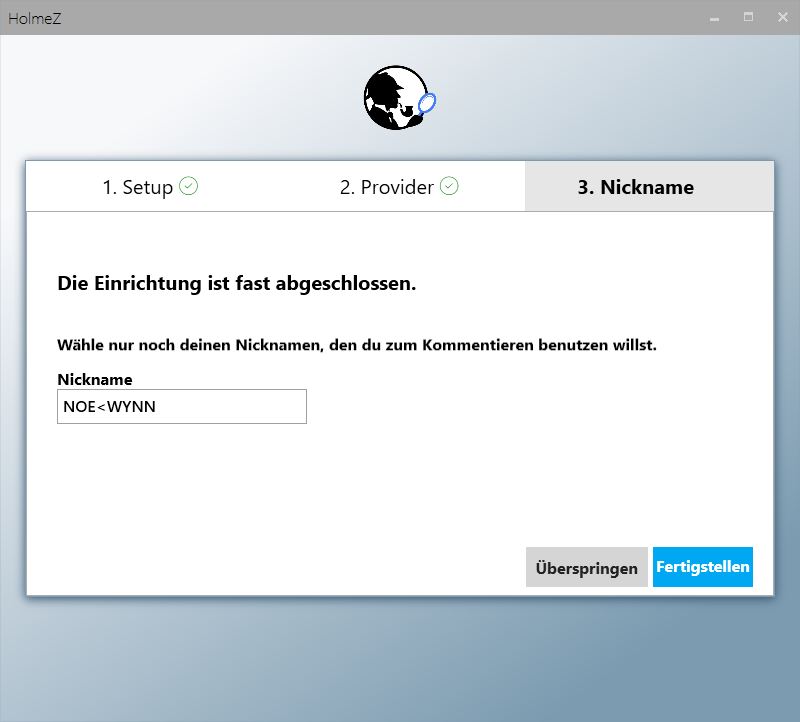
Task: Switch to the 2. Provider tab
Action: click(x=399, y=187)
